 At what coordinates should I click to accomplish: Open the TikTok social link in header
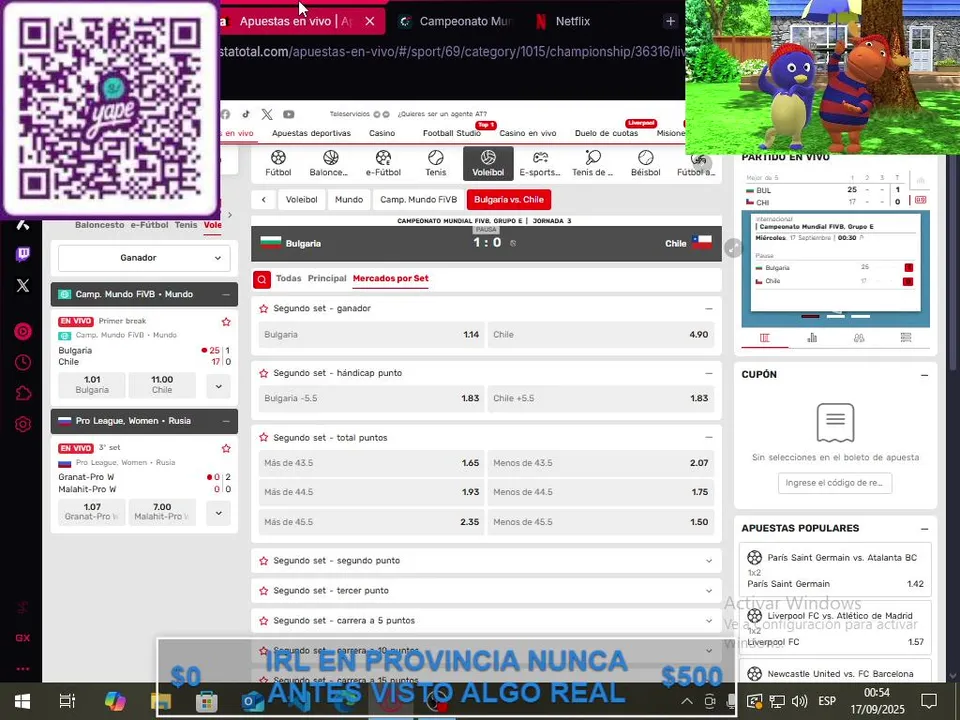246,114
